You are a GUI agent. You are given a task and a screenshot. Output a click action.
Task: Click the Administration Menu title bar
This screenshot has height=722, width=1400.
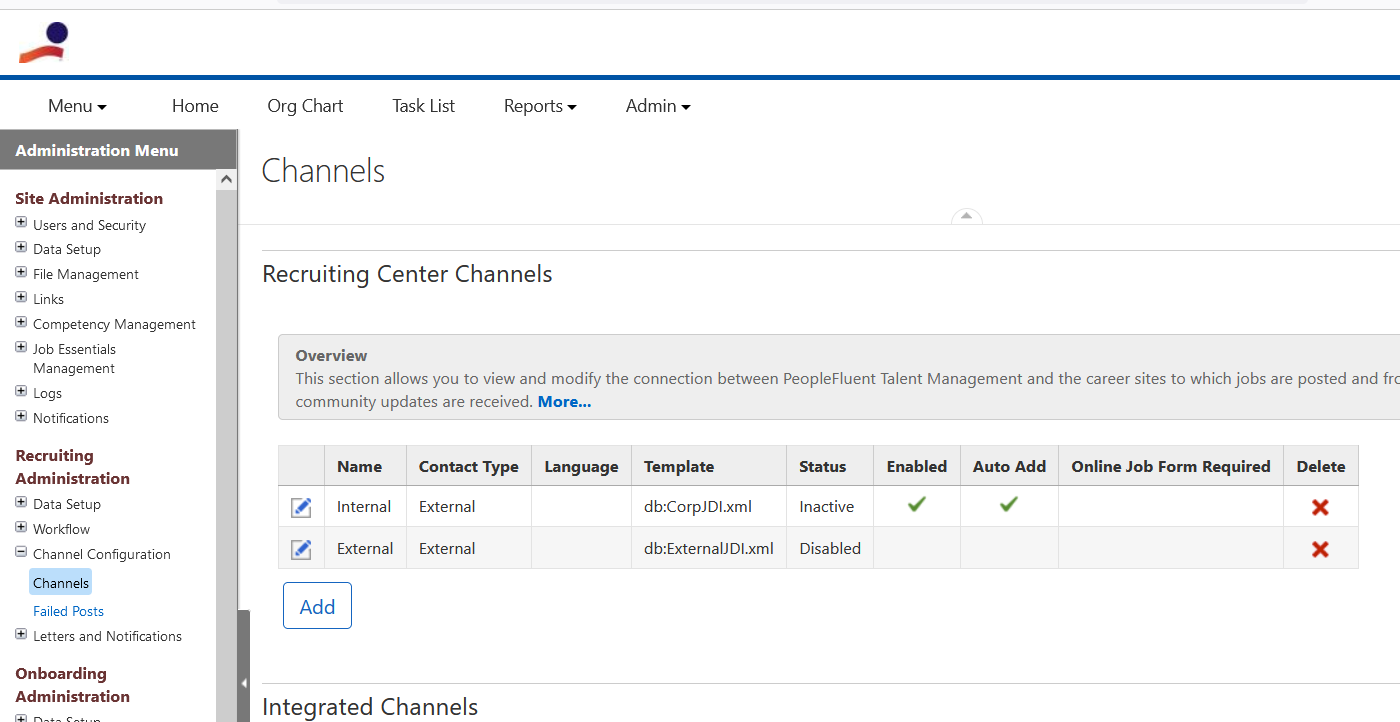[x=118, y=150]
